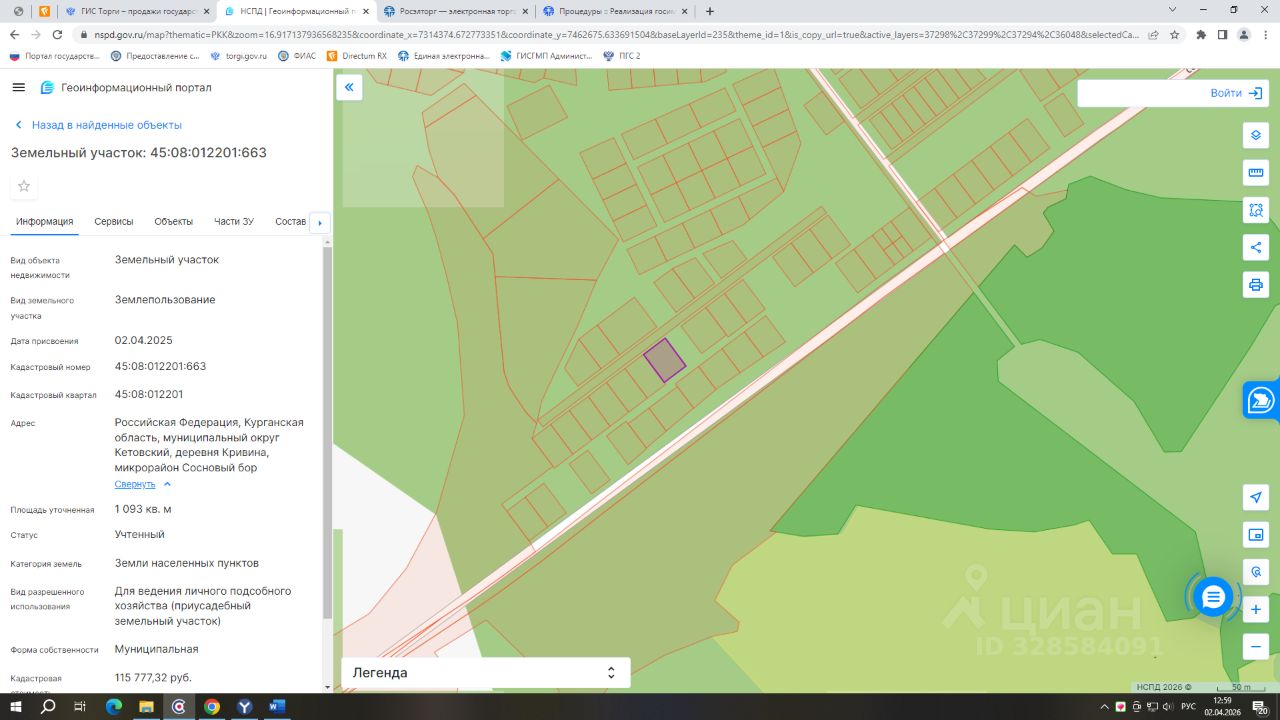
Task: Switch to the Сервисы tab
Action: tap(114, 221)
